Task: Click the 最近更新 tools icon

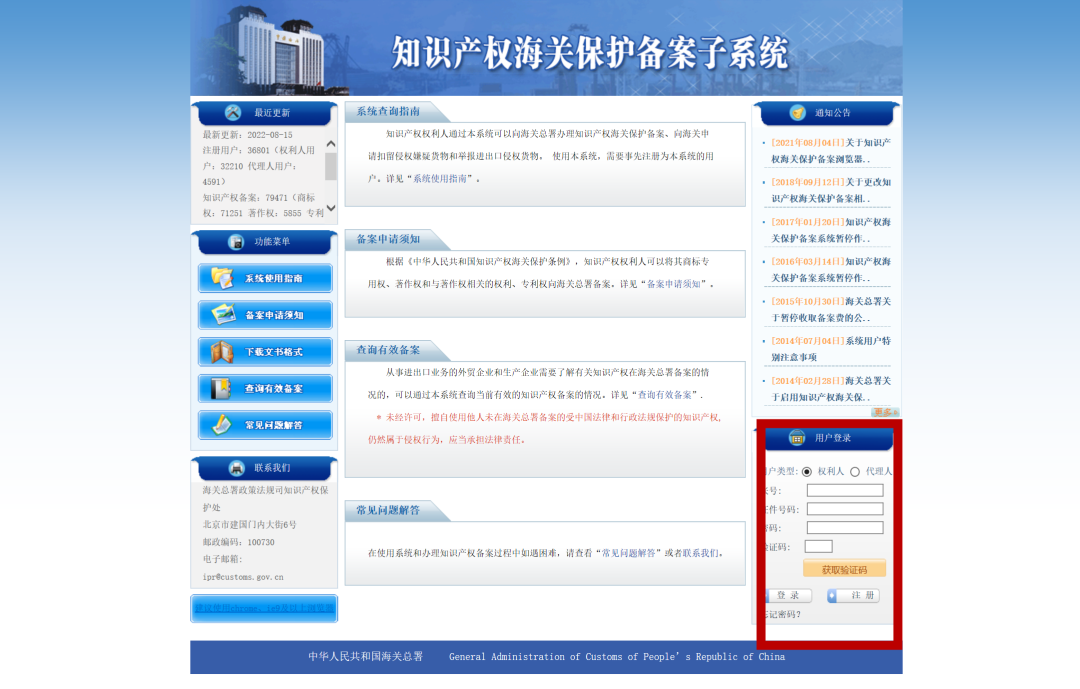Action: [x=233, y=113]
